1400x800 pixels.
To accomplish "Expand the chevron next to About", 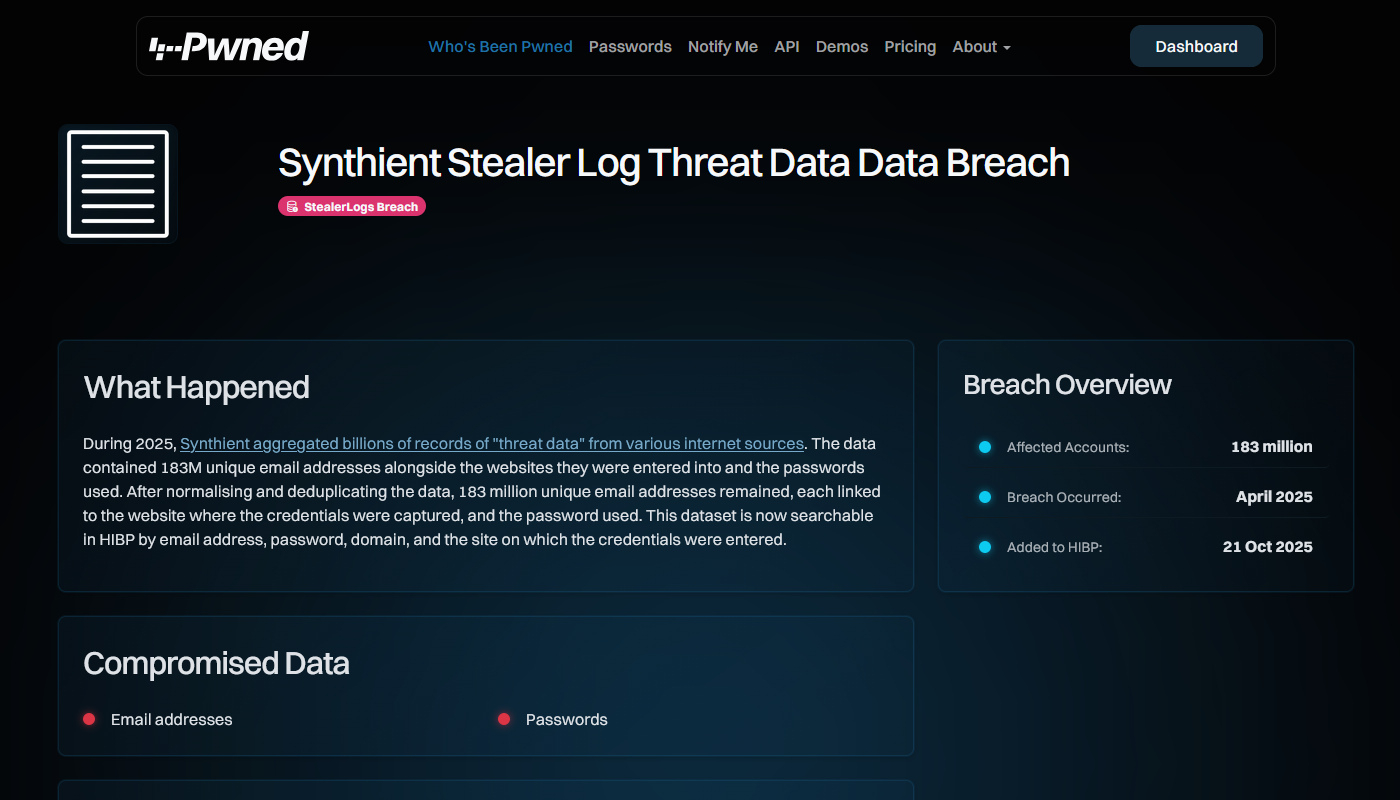I will (x=1006, y=47).
